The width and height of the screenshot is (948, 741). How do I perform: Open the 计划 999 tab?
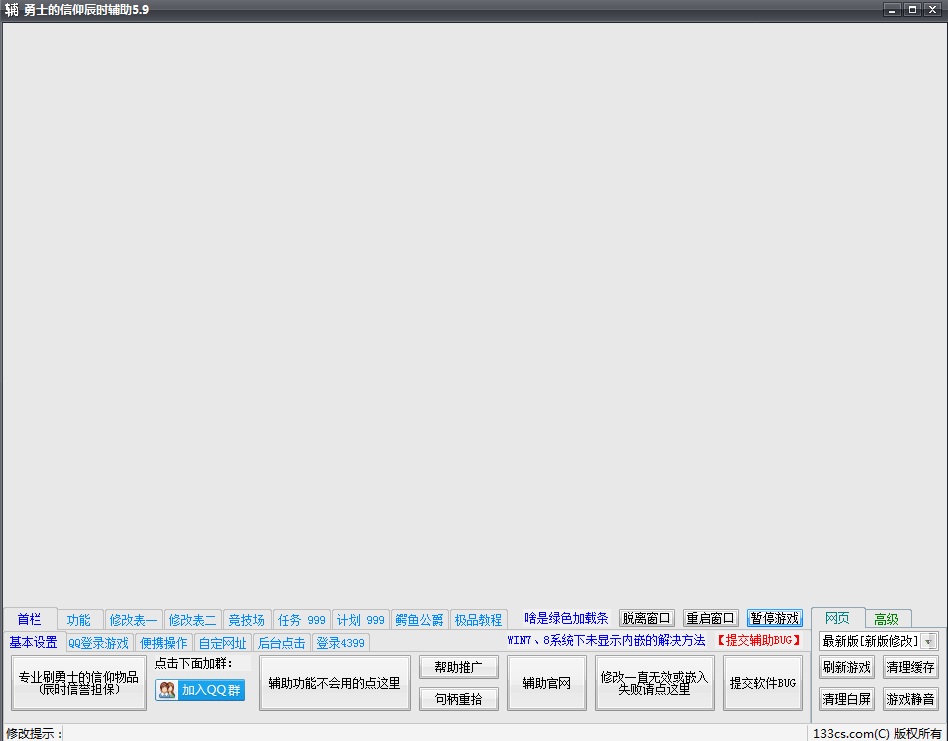coord(360,620)
